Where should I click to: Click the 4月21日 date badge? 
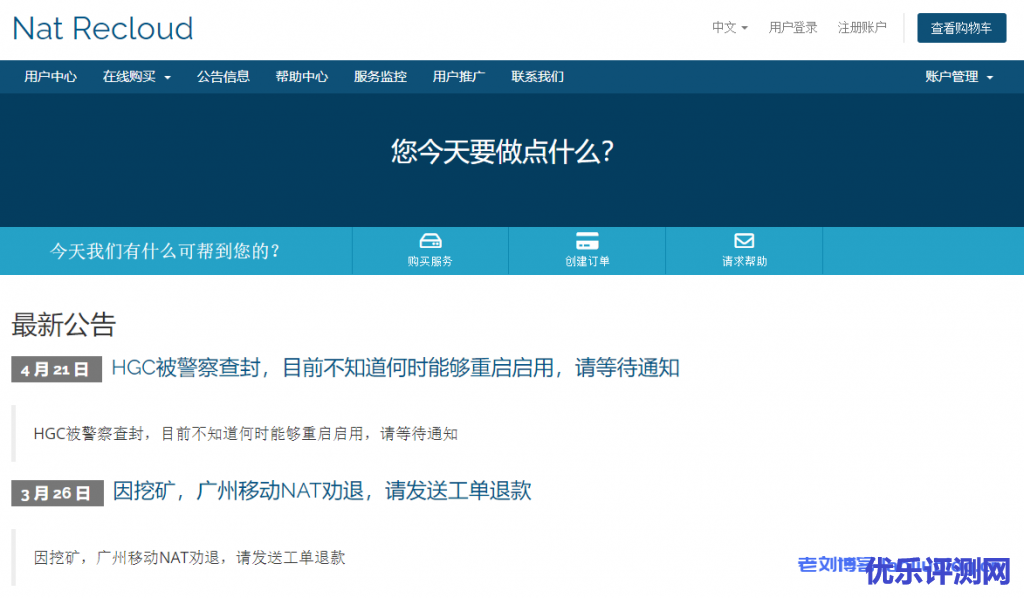[56, 369]
